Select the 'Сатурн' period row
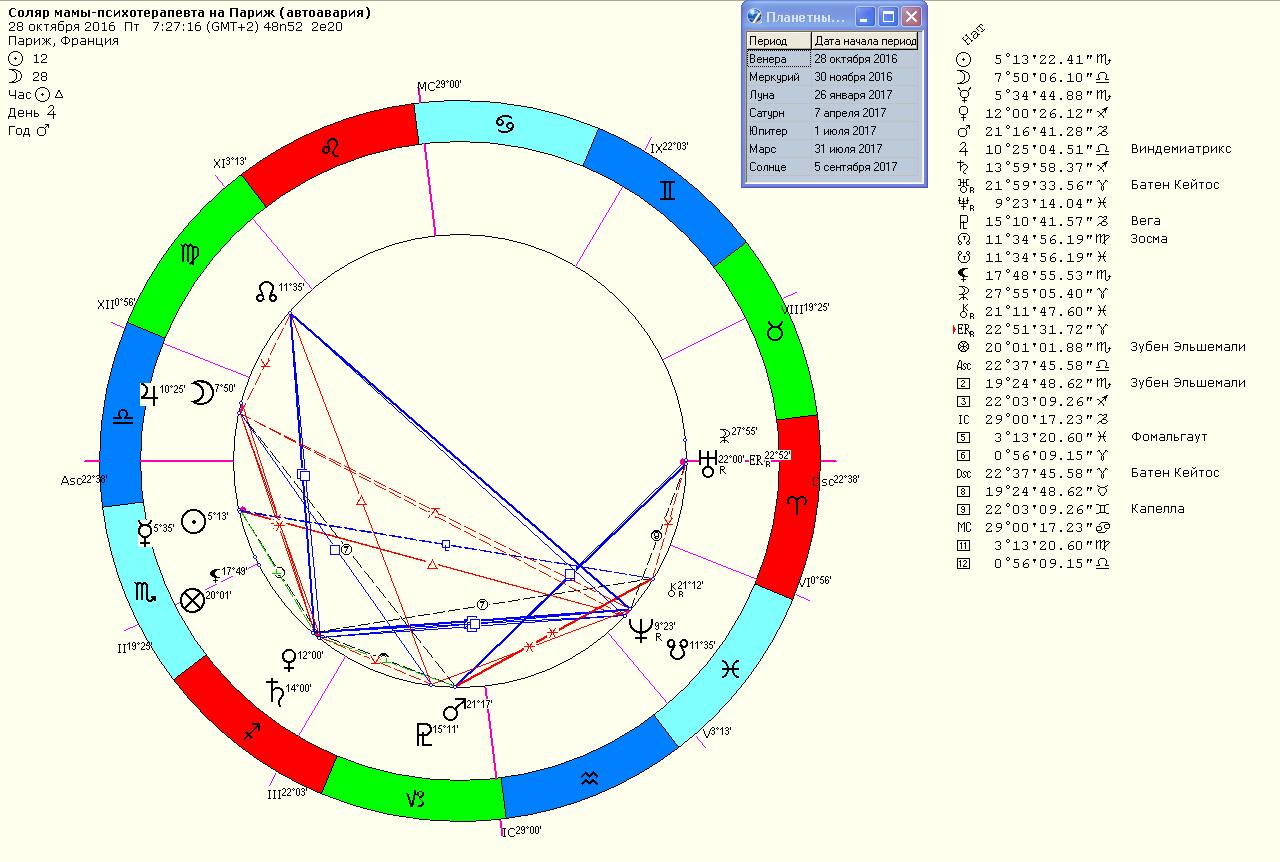 click(832, 113)
